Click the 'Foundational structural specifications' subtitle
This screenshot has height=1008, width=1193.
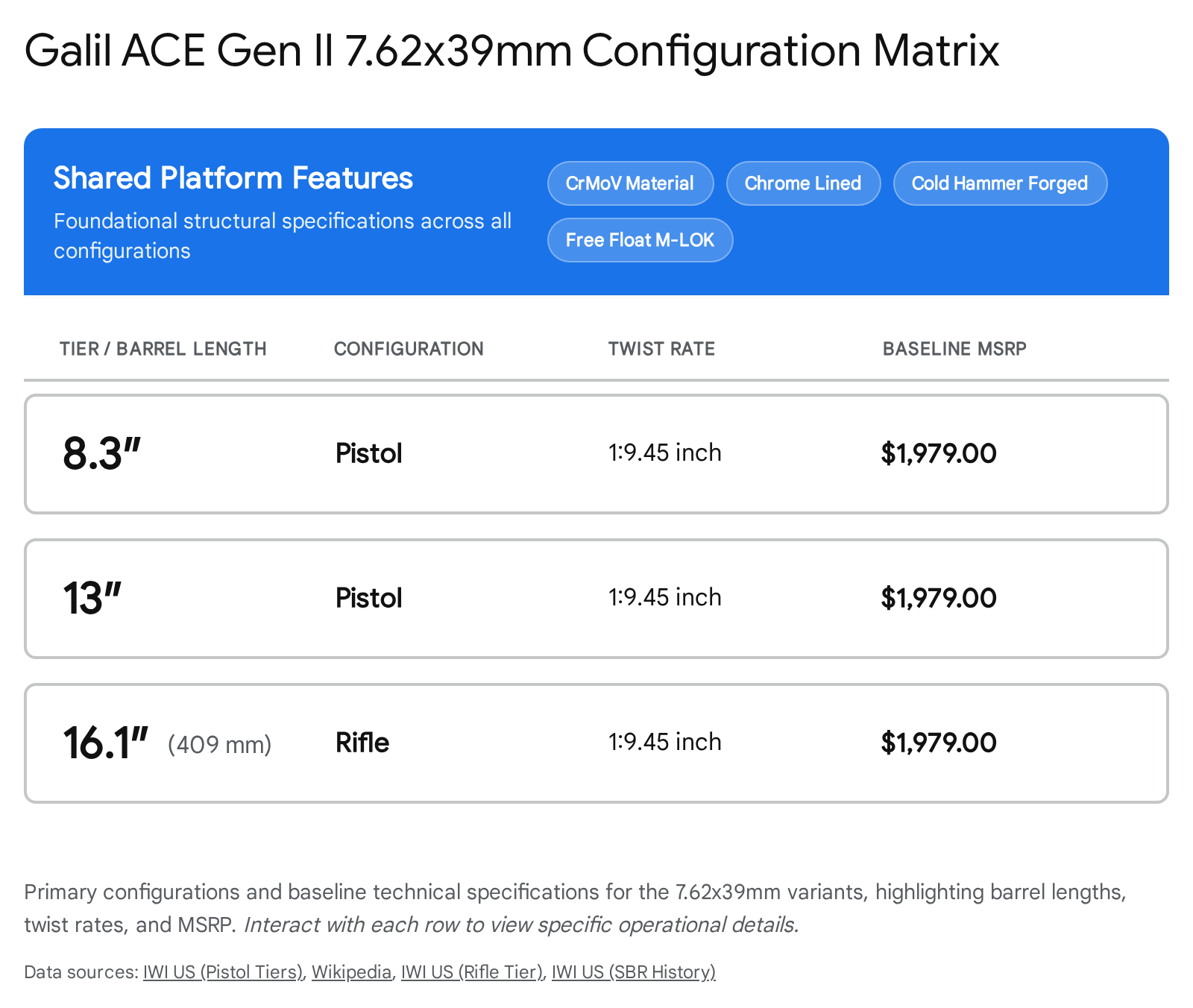283,236
